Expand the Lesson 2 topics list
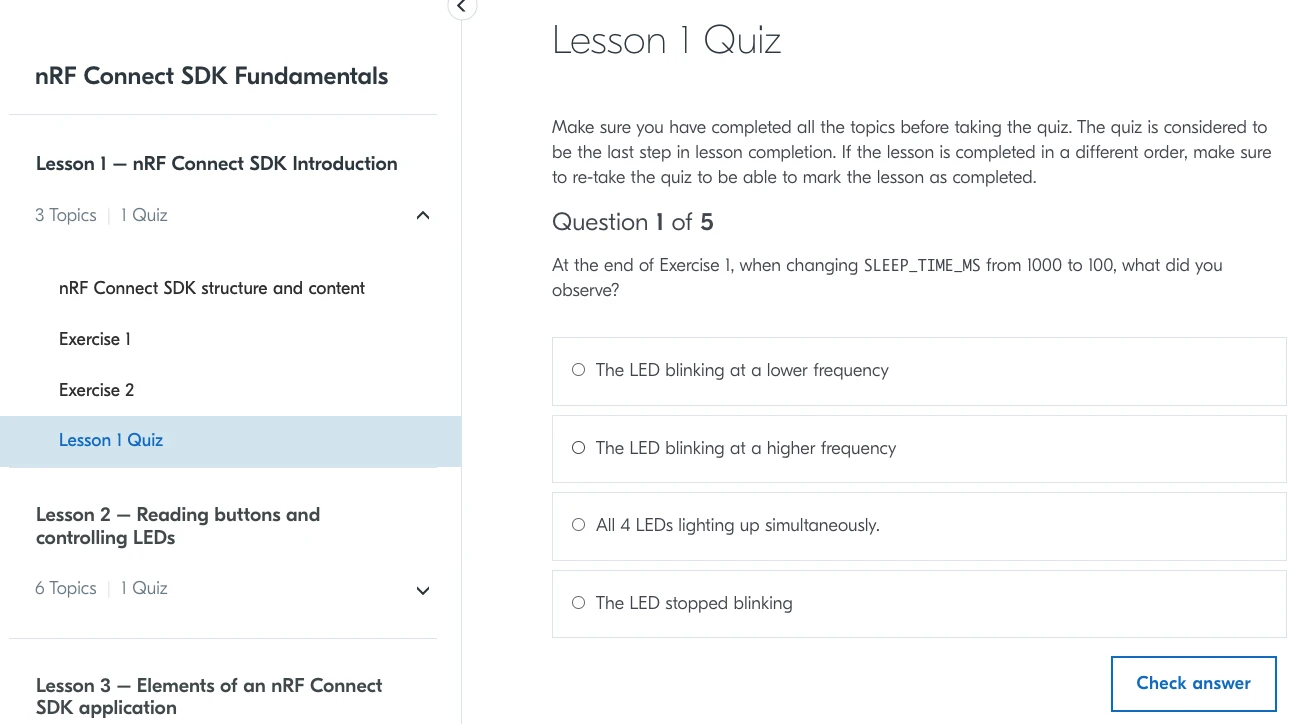1290x724 pixels. click(422, 590)
